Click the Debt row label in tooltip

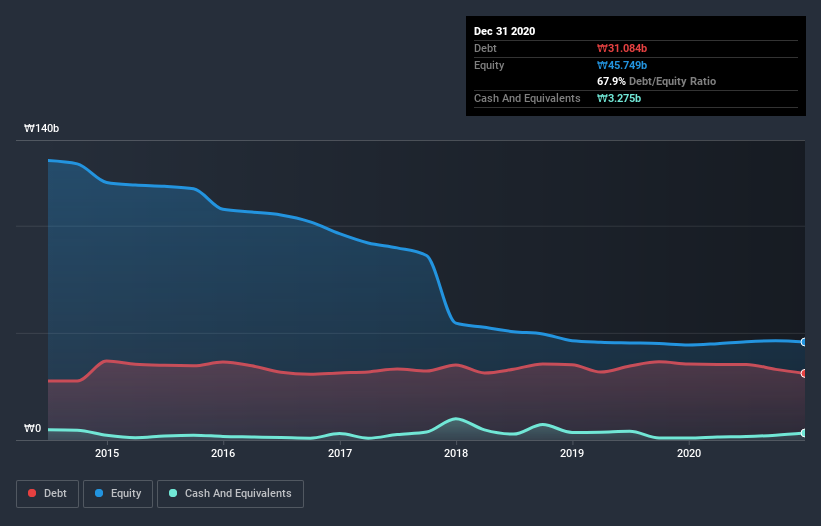tap(485, 48)
